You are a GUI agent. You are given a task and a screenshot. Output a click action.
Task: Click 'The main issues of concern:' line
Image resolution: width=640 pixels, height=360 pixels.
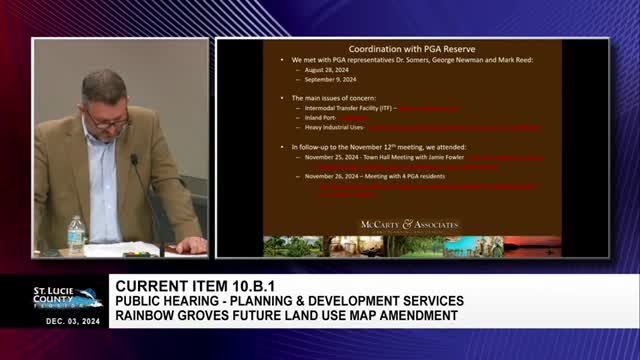click(x=333, y=98)
